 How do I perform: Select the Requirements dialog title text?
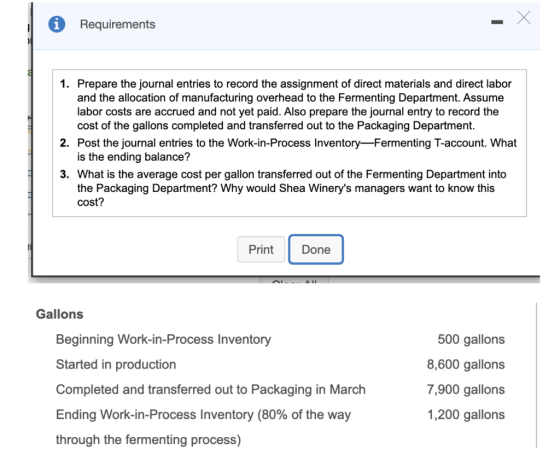[x=118, y=24]
